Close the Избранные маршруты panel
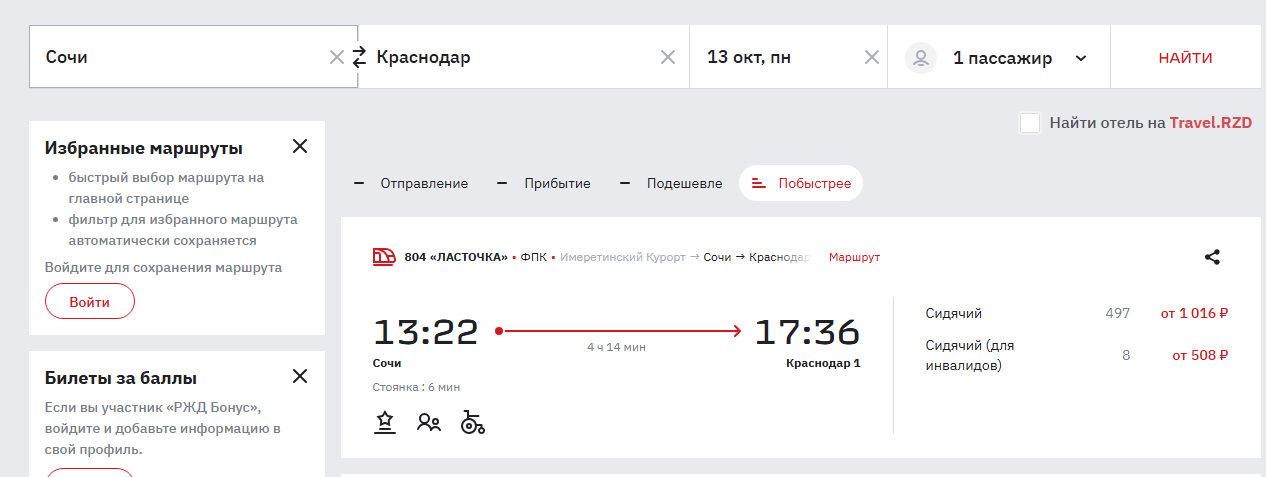The width and height of the screenshot is (1266, 477). (299, 147)
